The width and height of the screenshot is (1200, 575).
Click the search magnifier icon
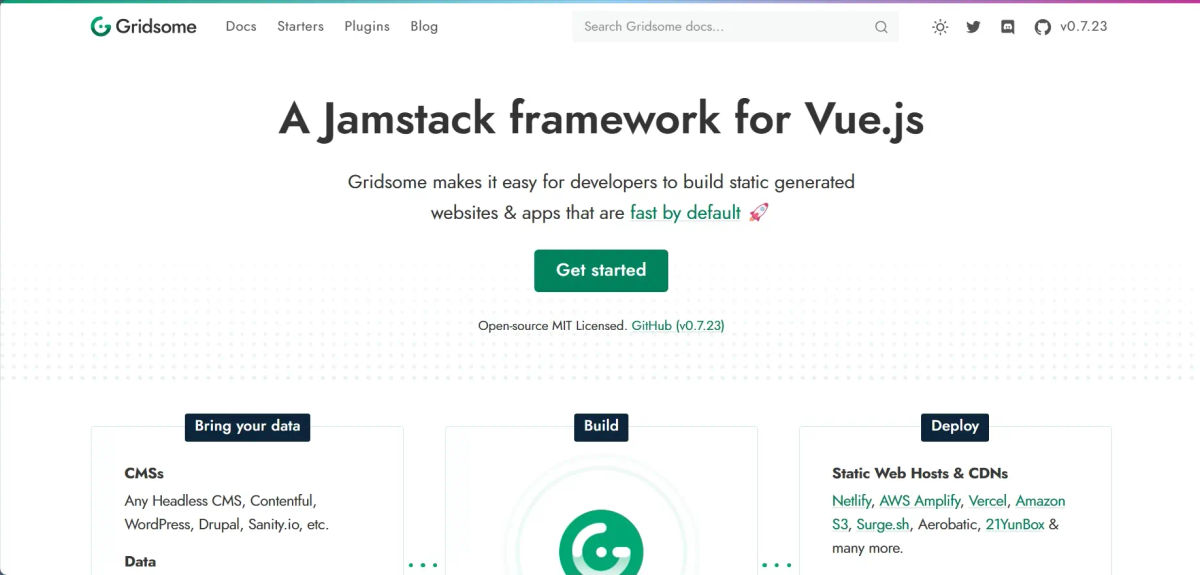tap(881, 27)
